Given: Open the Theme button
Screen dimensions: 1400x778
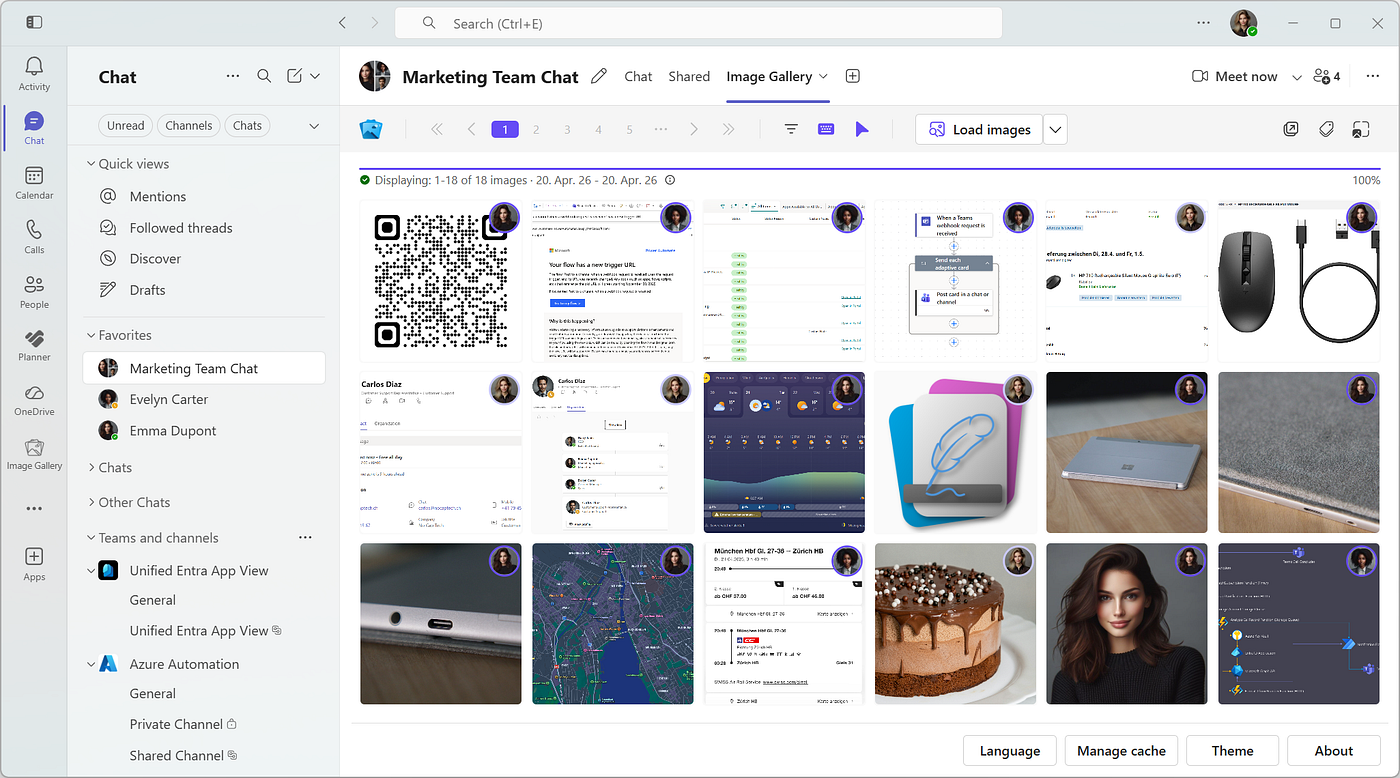Looking at the screenshot, I should [1232, 751].
